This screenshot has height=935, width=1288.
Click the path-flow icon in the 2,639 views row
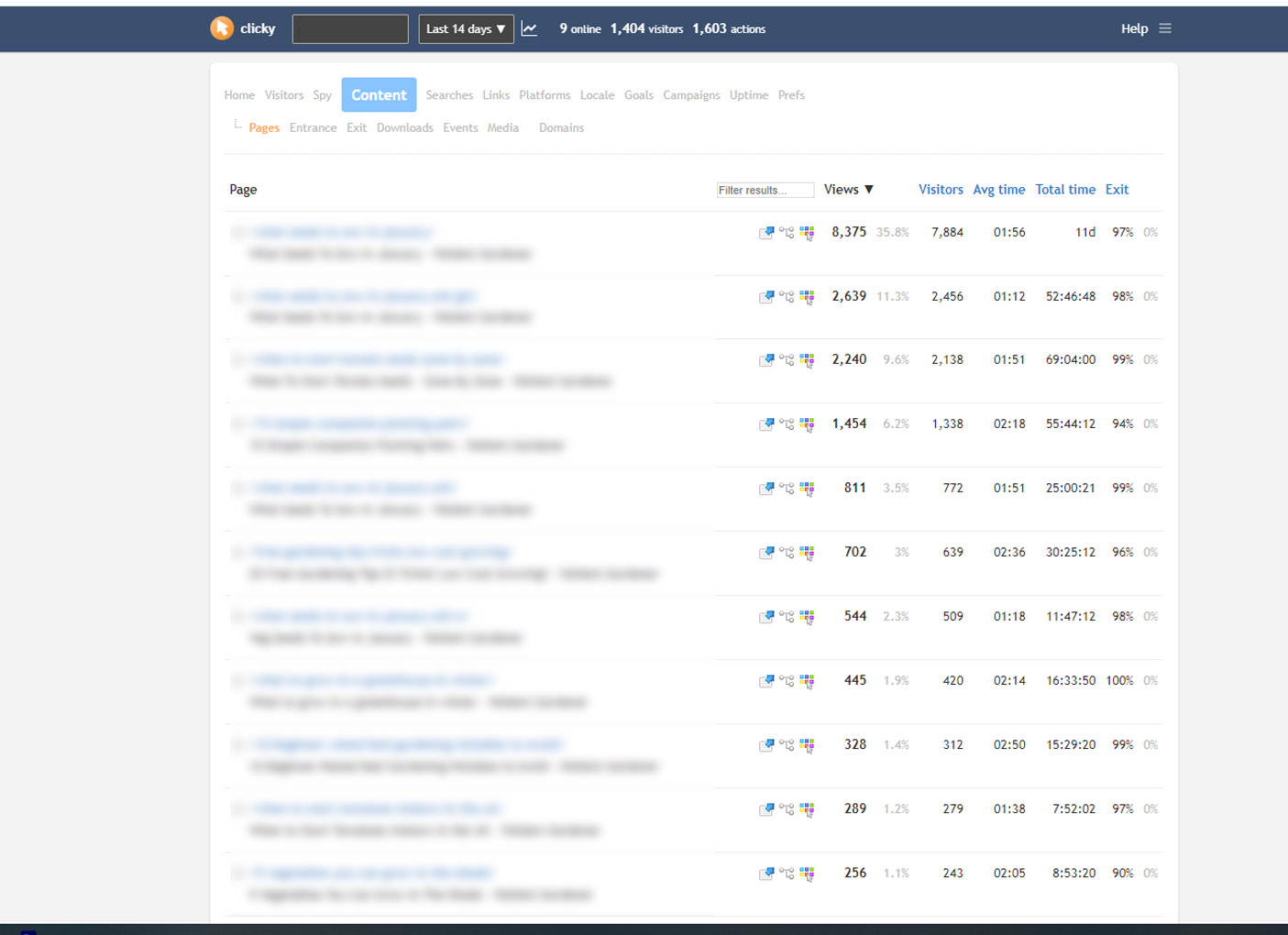point(787,297)
